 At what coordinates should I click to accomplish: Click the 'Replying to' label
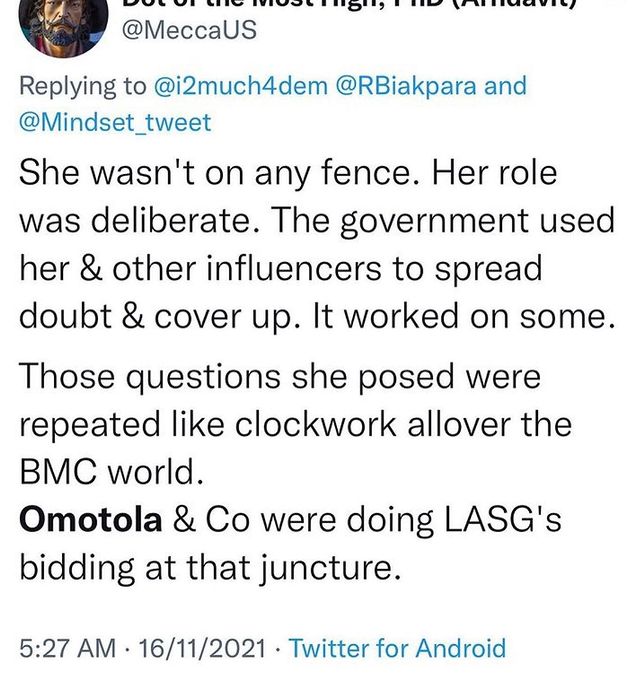(x=83, y=87)
